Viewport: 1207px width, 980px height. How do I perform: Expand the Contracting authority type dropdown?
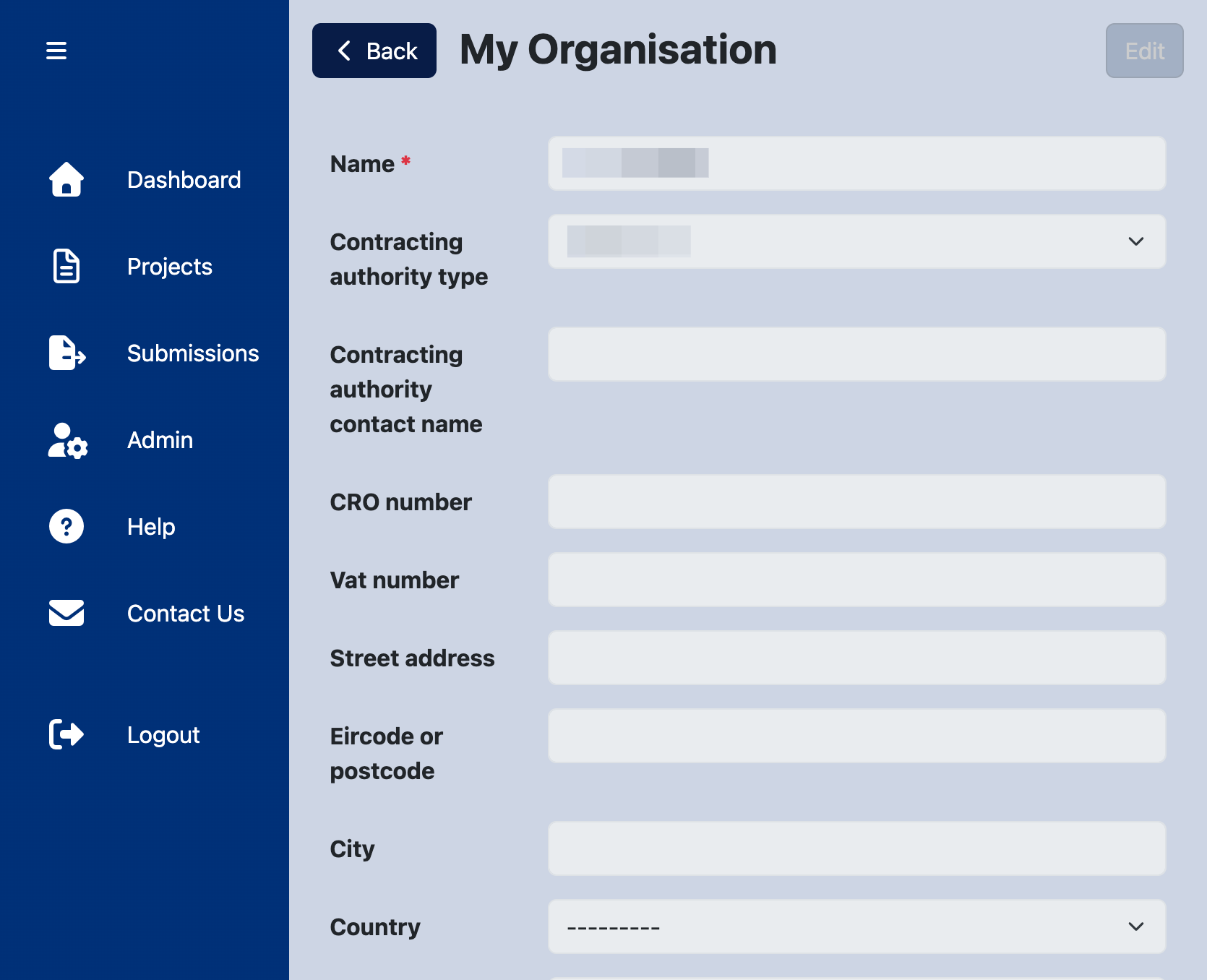[856, 241]
